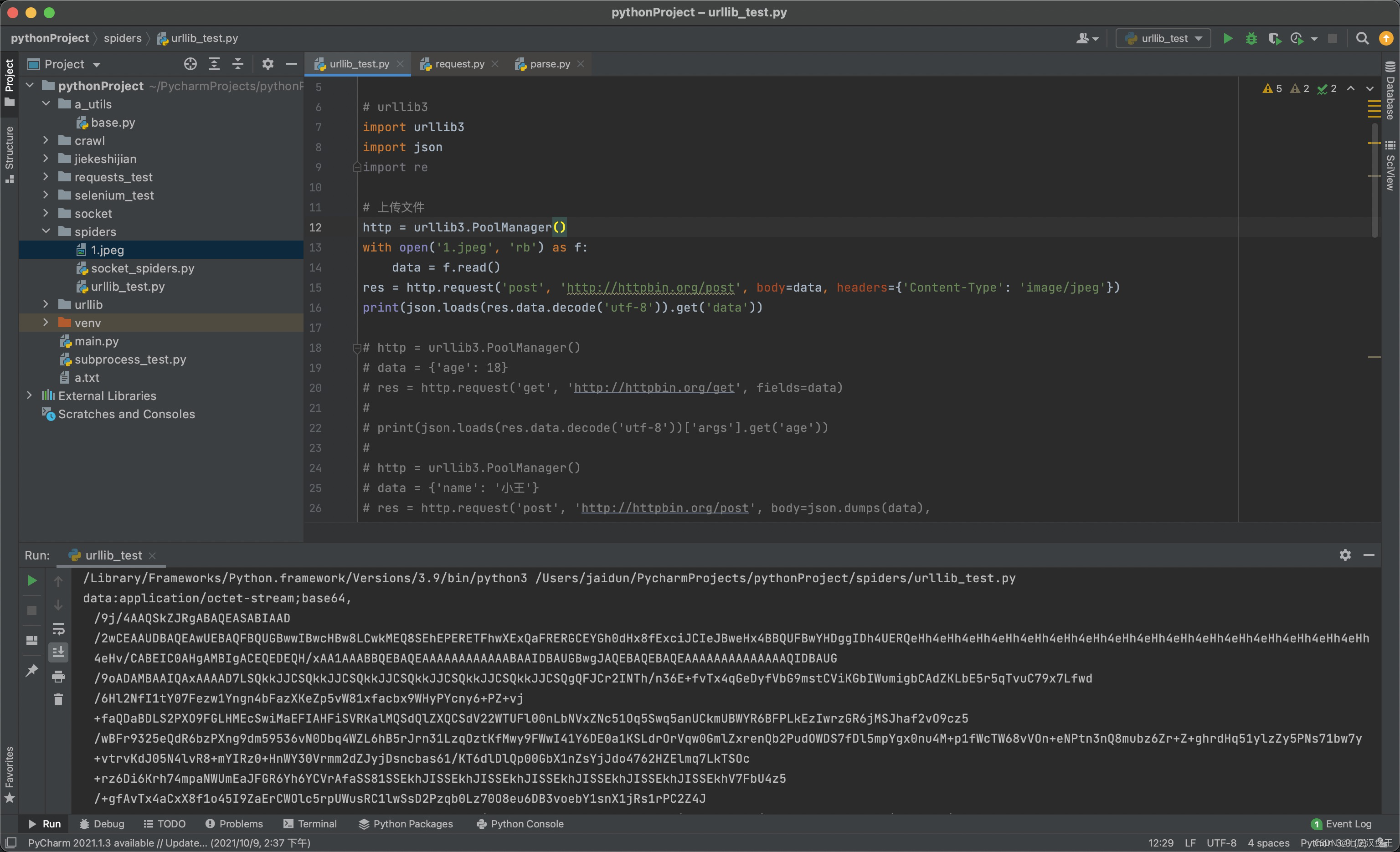Open the Event Log
Screen dimensions: 1400x852
[1341, 824]
